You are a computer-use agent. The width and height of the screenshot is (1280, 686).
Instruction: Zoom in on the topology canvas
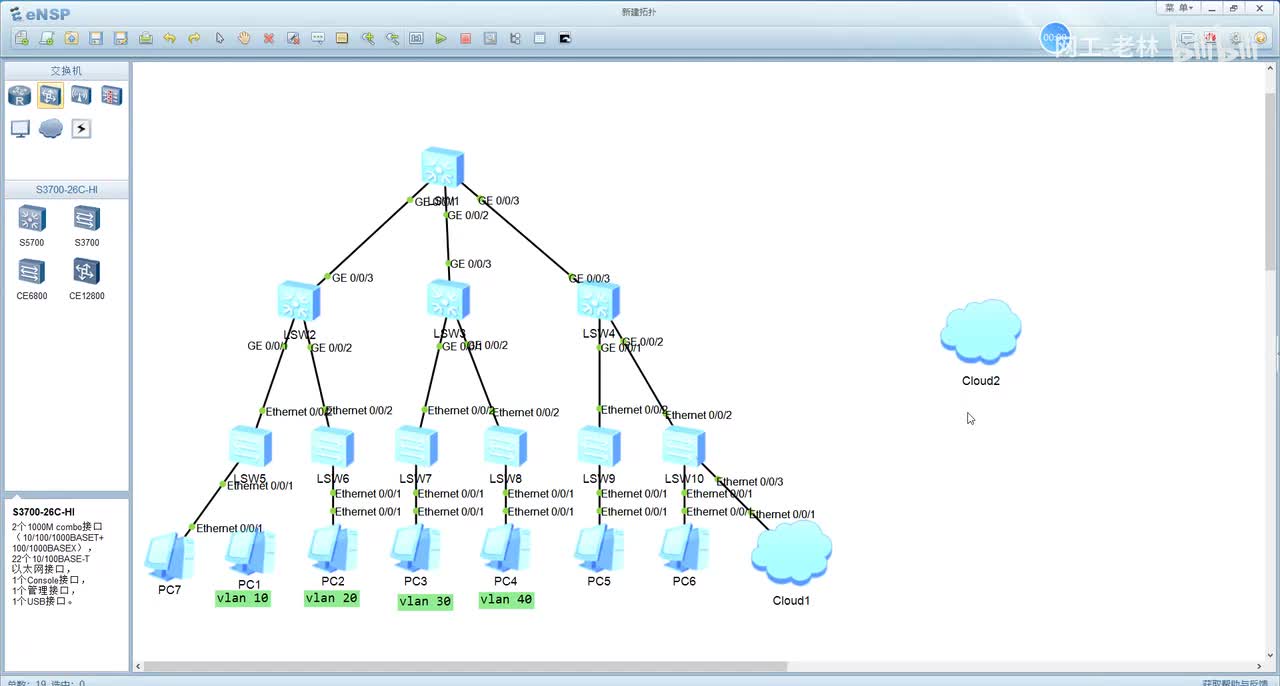click(368, 38)
